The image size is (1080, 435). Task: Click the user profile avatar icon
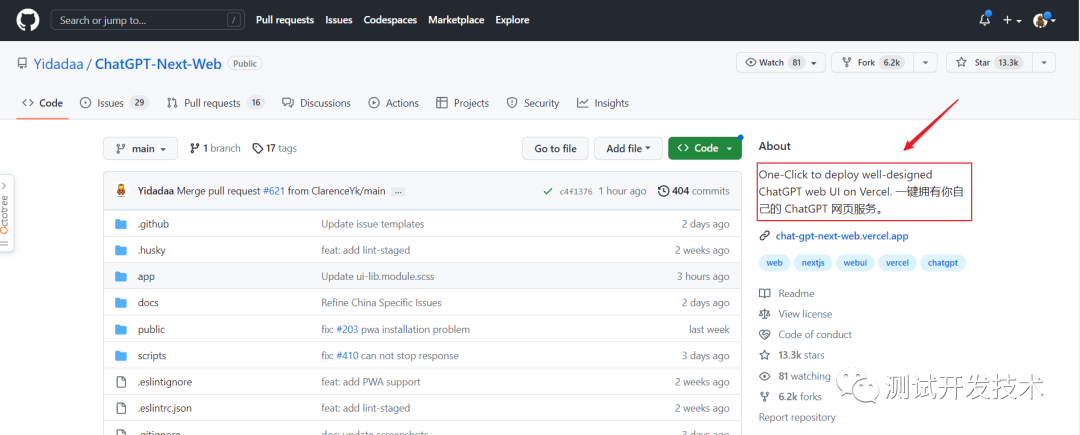[1041, 20]
